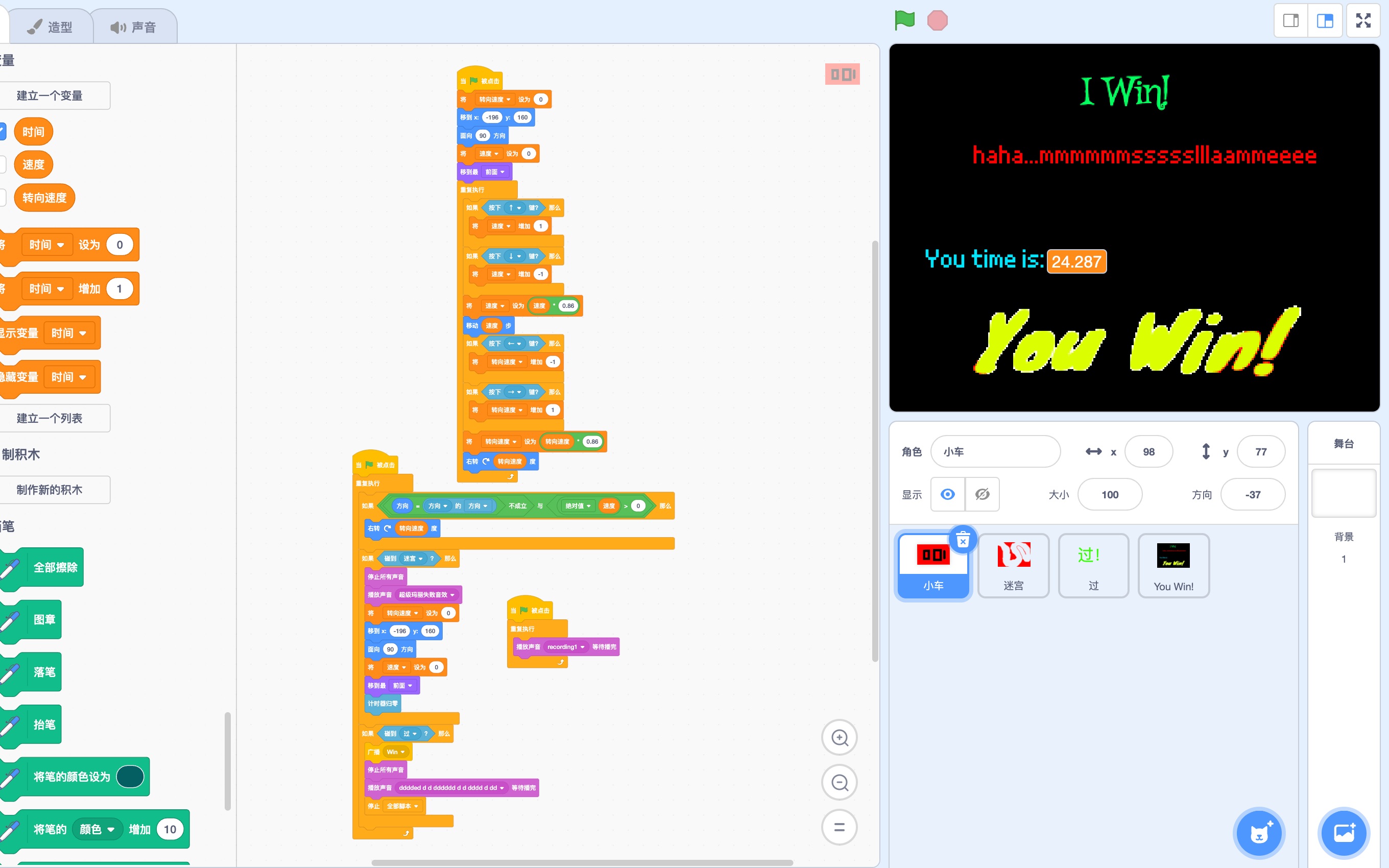Delete the 小车 sprite with trash icon
Screen dimensions: 1389x868
tap(963, 540)
